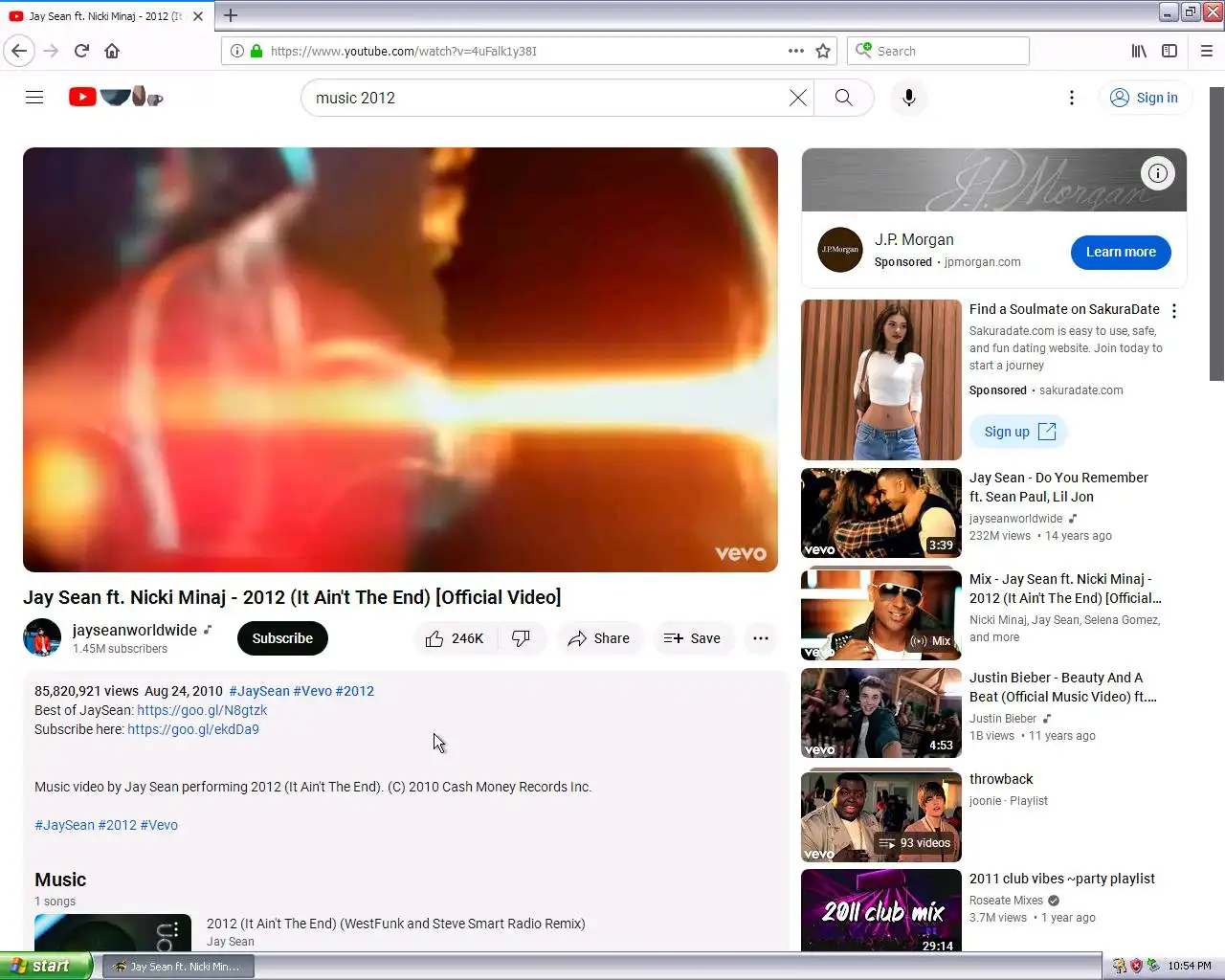Click the taskbar clock showing 10:54 PM
This screenshot has height=980, width=1225.
tap(1190, 967)
